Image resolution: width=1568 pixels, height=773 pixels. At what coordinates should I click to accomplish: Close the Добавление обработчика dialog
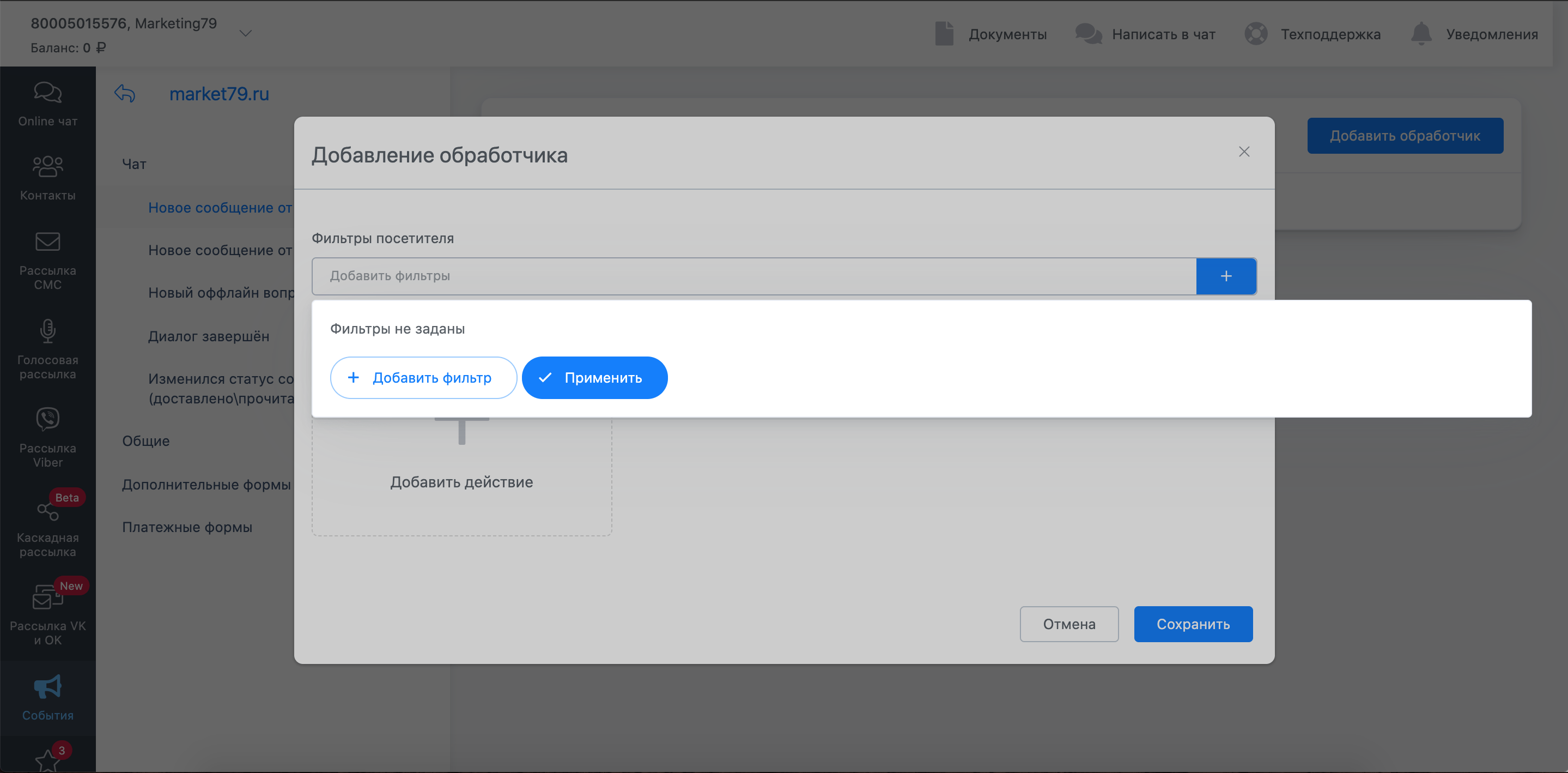point(1244,152)
